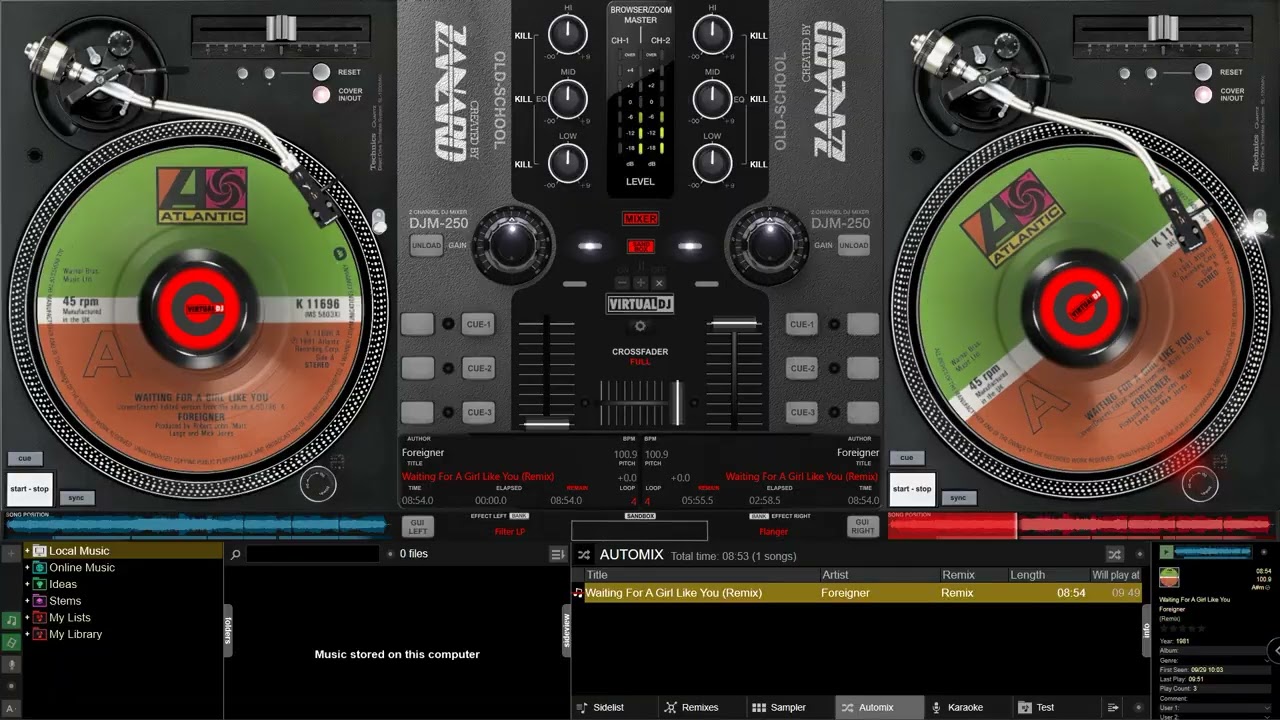
Task: Collapse the folders side handle
Action: pyautogui.click(x=228, y=630)
